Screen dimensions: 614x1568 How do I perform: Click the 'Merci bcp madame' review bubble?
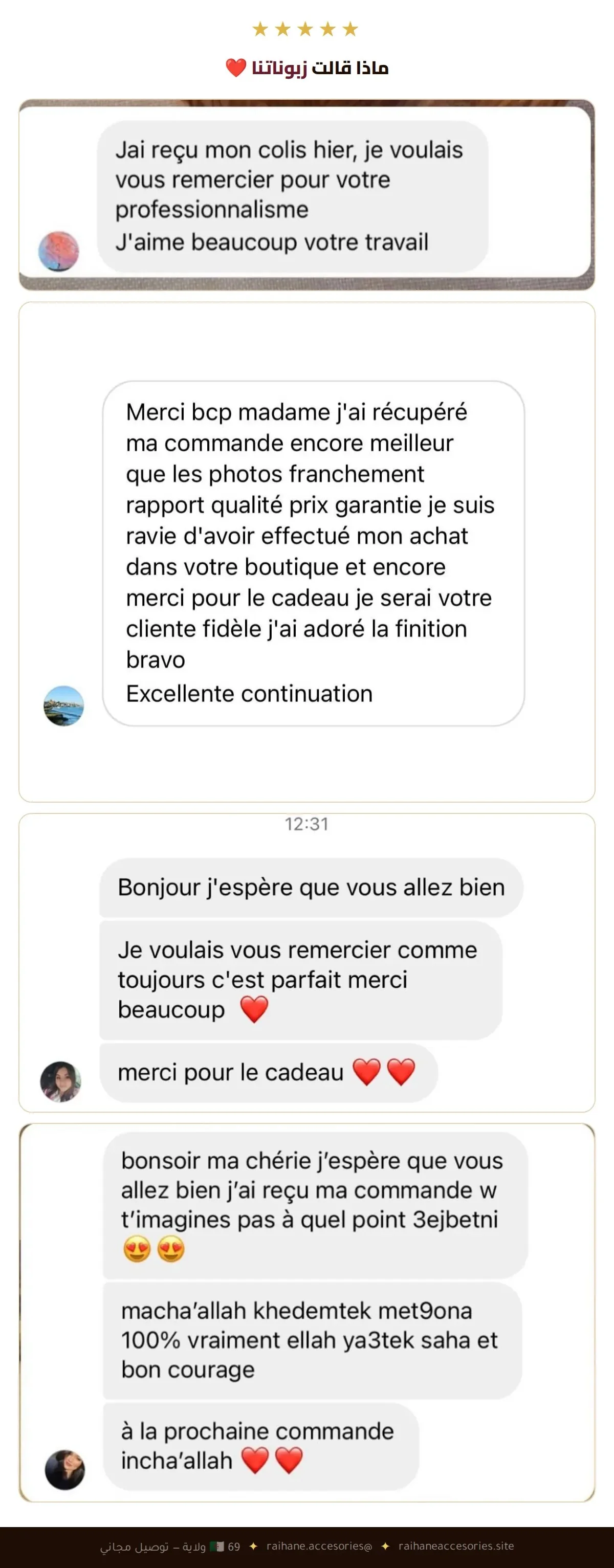tap(313, 554)
